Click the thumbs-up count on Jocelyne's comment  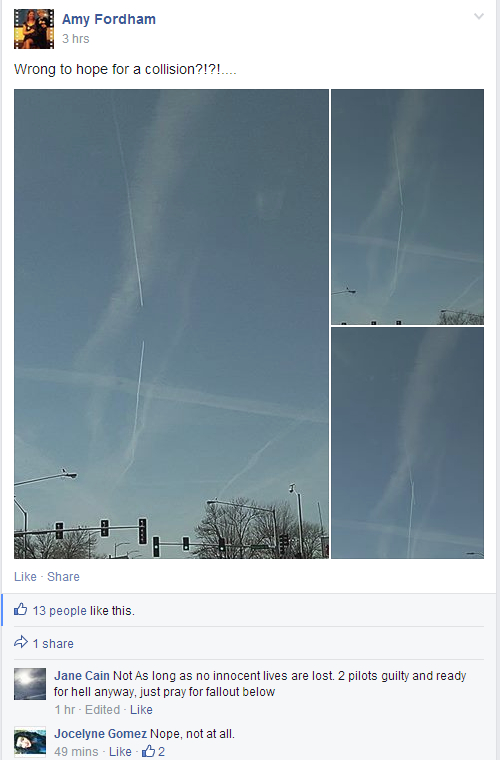tap(154, 751)
